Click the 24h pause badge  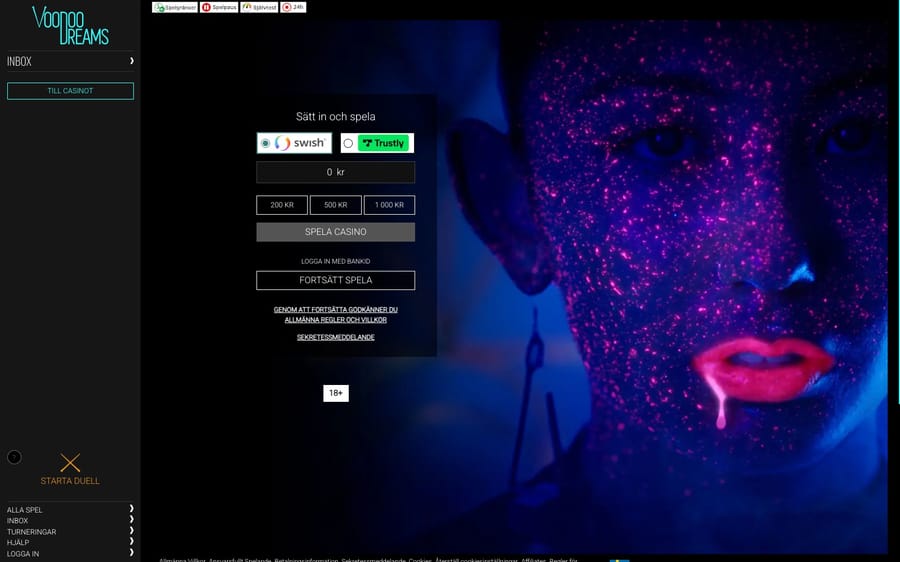pos(293,7)
